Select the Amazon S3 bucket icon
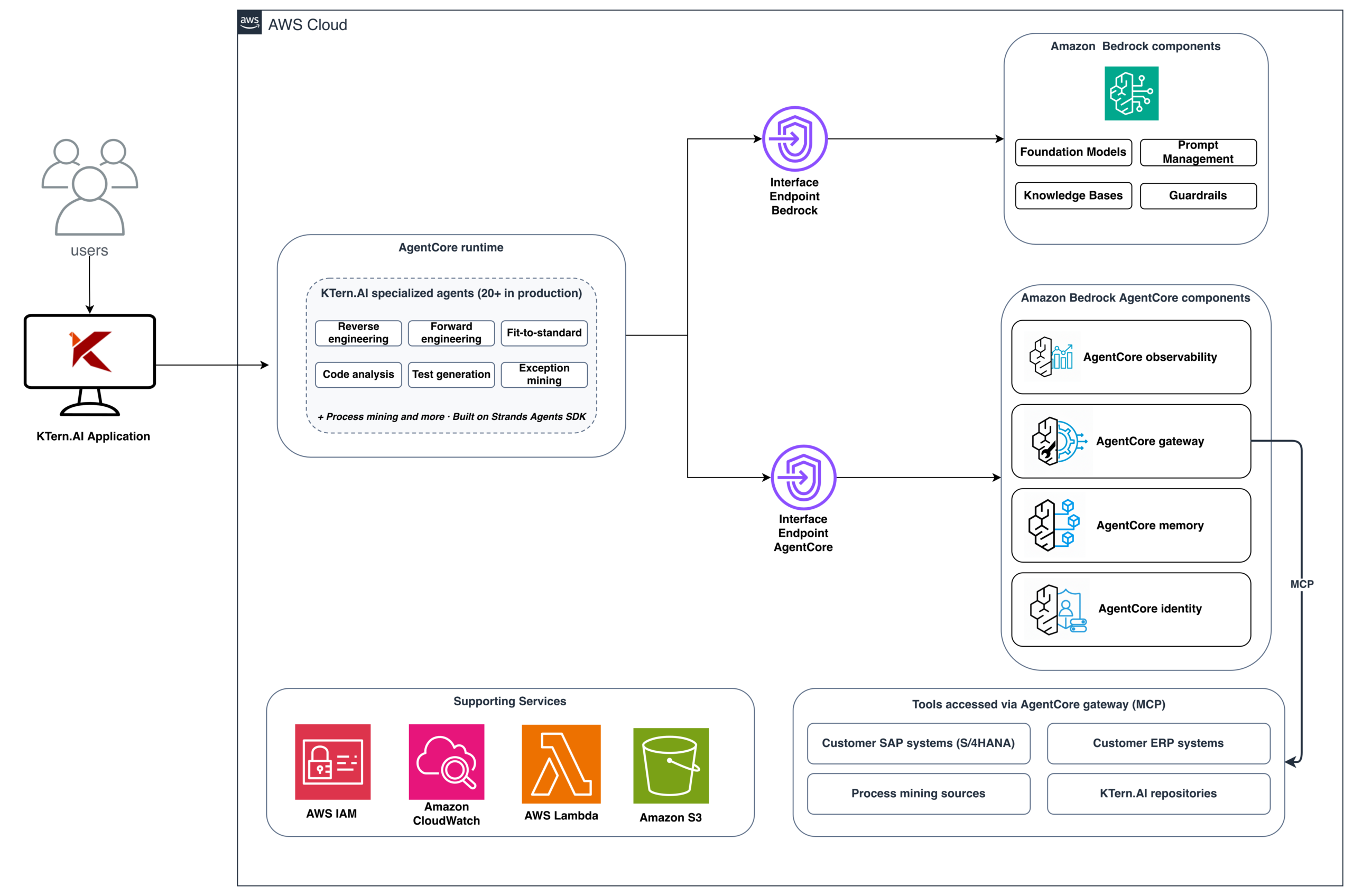The height and width of the screenshot is (896, 1353). point(671,766)
